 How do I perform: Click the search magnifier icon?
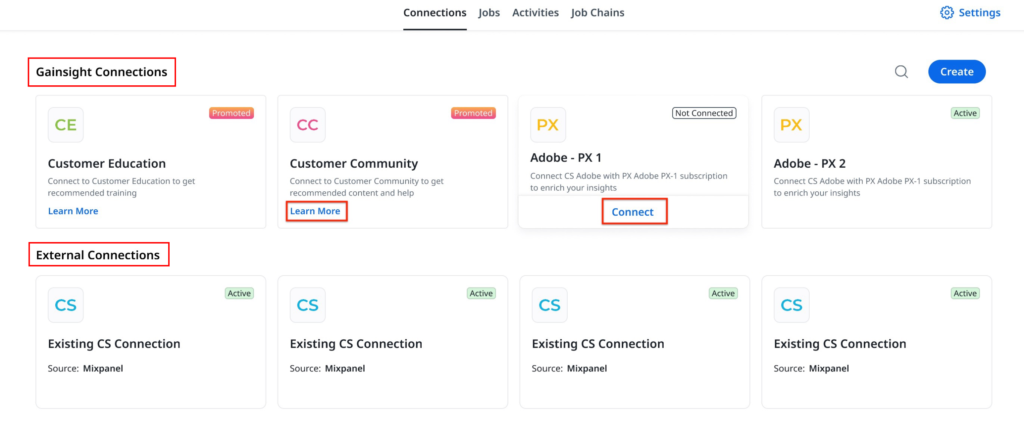click(901, 72)
